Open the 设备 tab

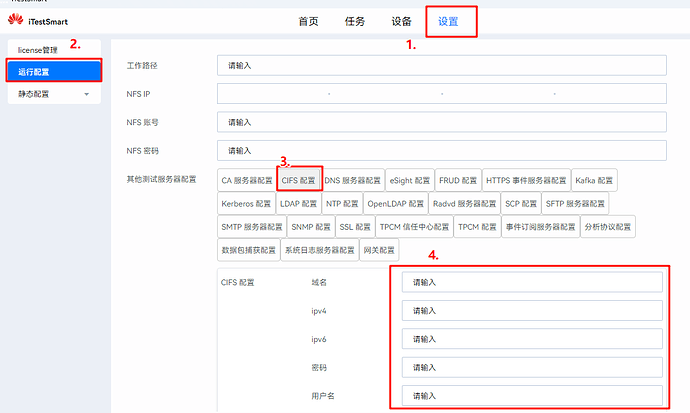pyautogui.click(x=402, y=21)
